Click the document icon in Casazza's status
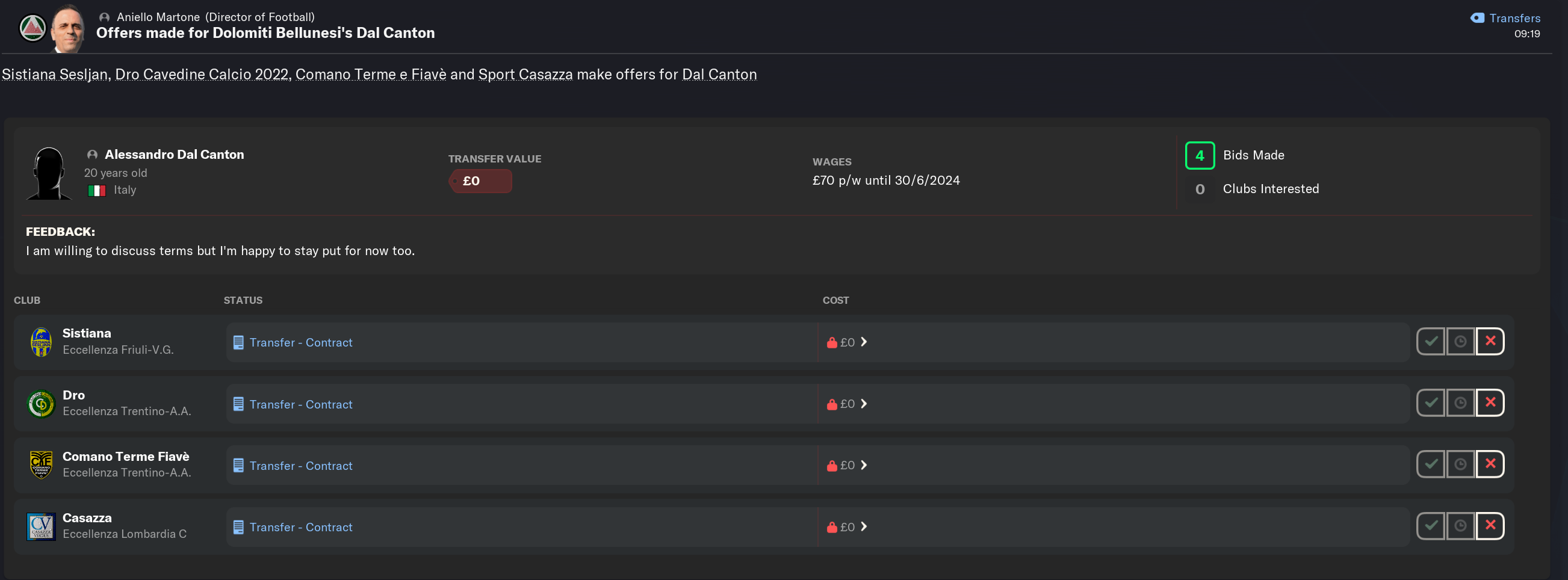 pyautogui.click(x=238, y=527)
